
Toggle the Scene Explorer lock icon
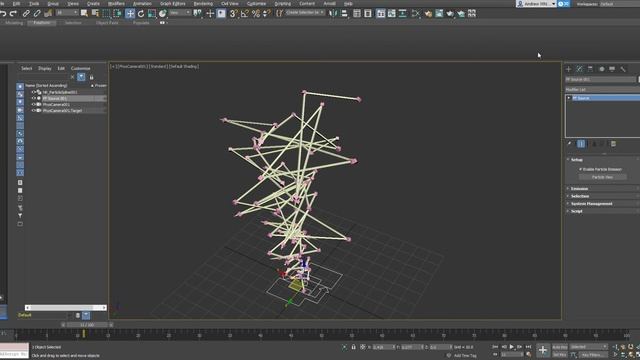coord(91,77)
